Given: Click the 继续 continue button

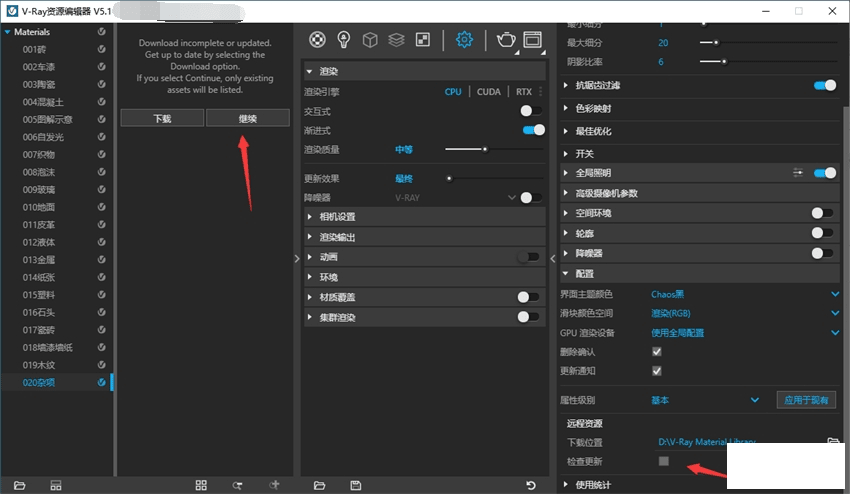Looking at the screenshot, I should (248, 118).
